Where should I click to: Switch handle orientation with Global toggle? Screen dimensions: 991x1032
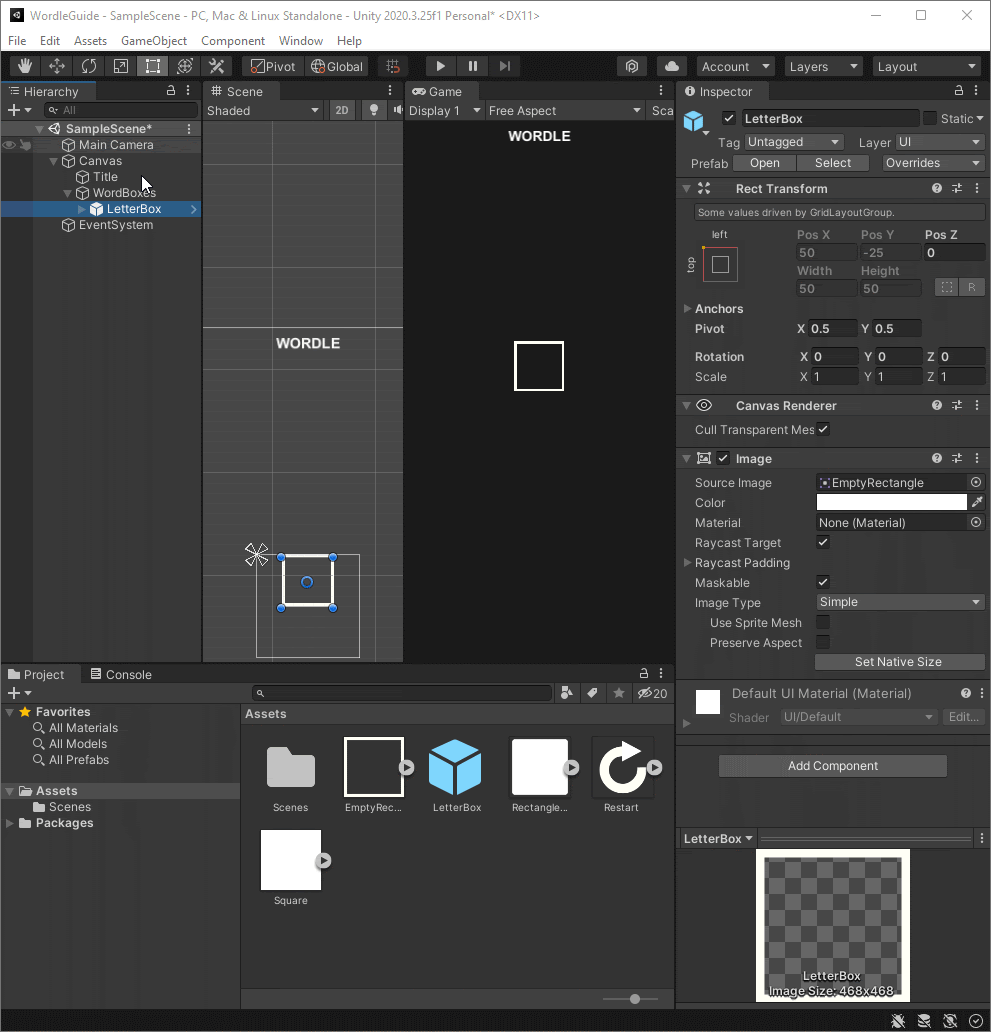pos(336,66)
